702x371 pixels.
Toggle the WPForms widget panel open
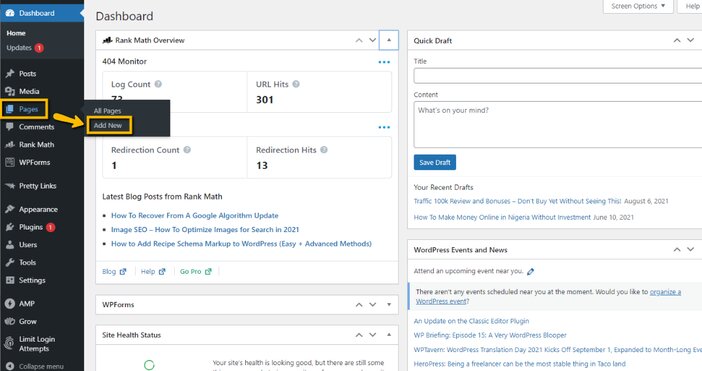(389, 304)
